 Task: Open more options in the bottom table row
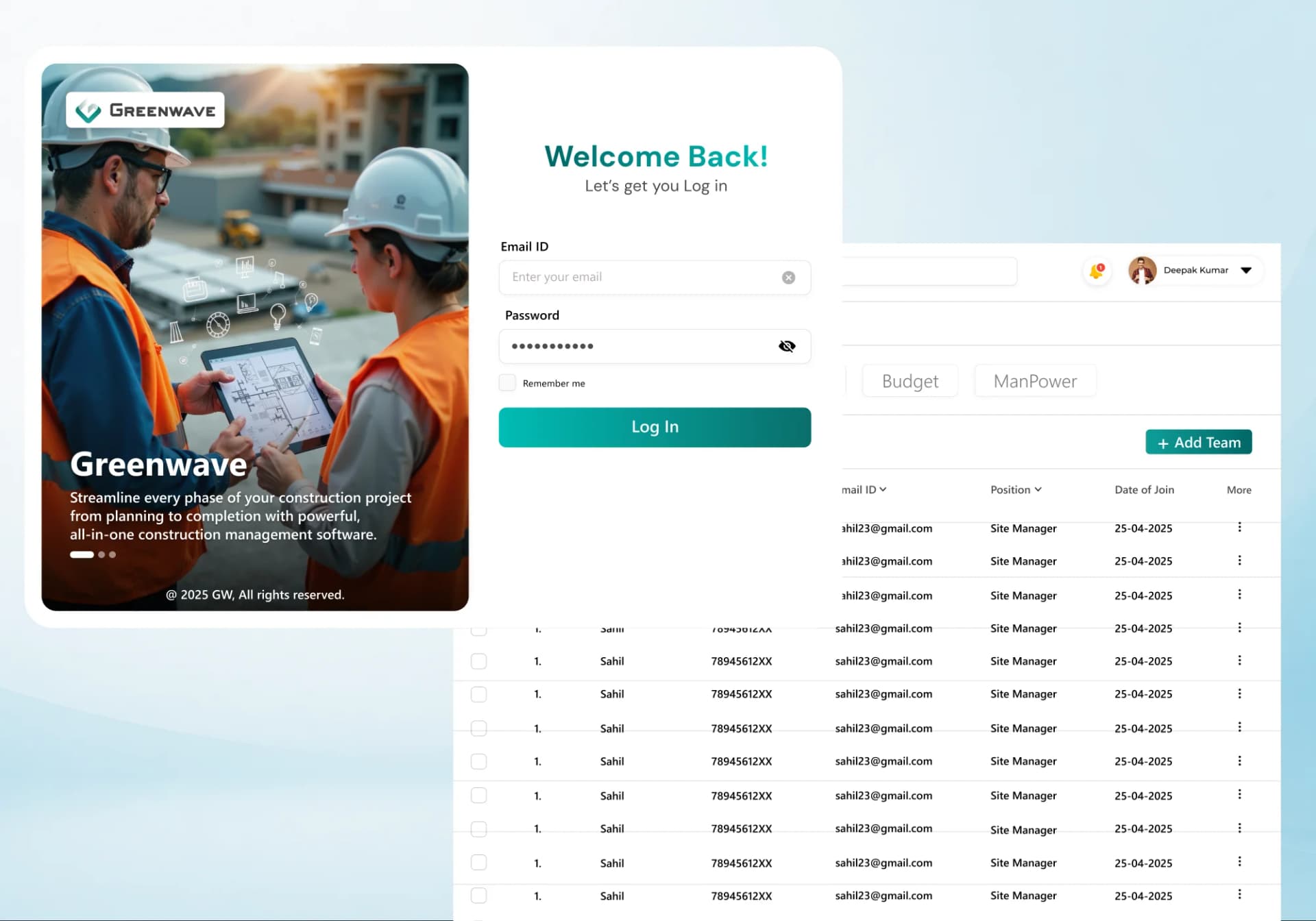pyautogui.click(x=1239, y=894)
